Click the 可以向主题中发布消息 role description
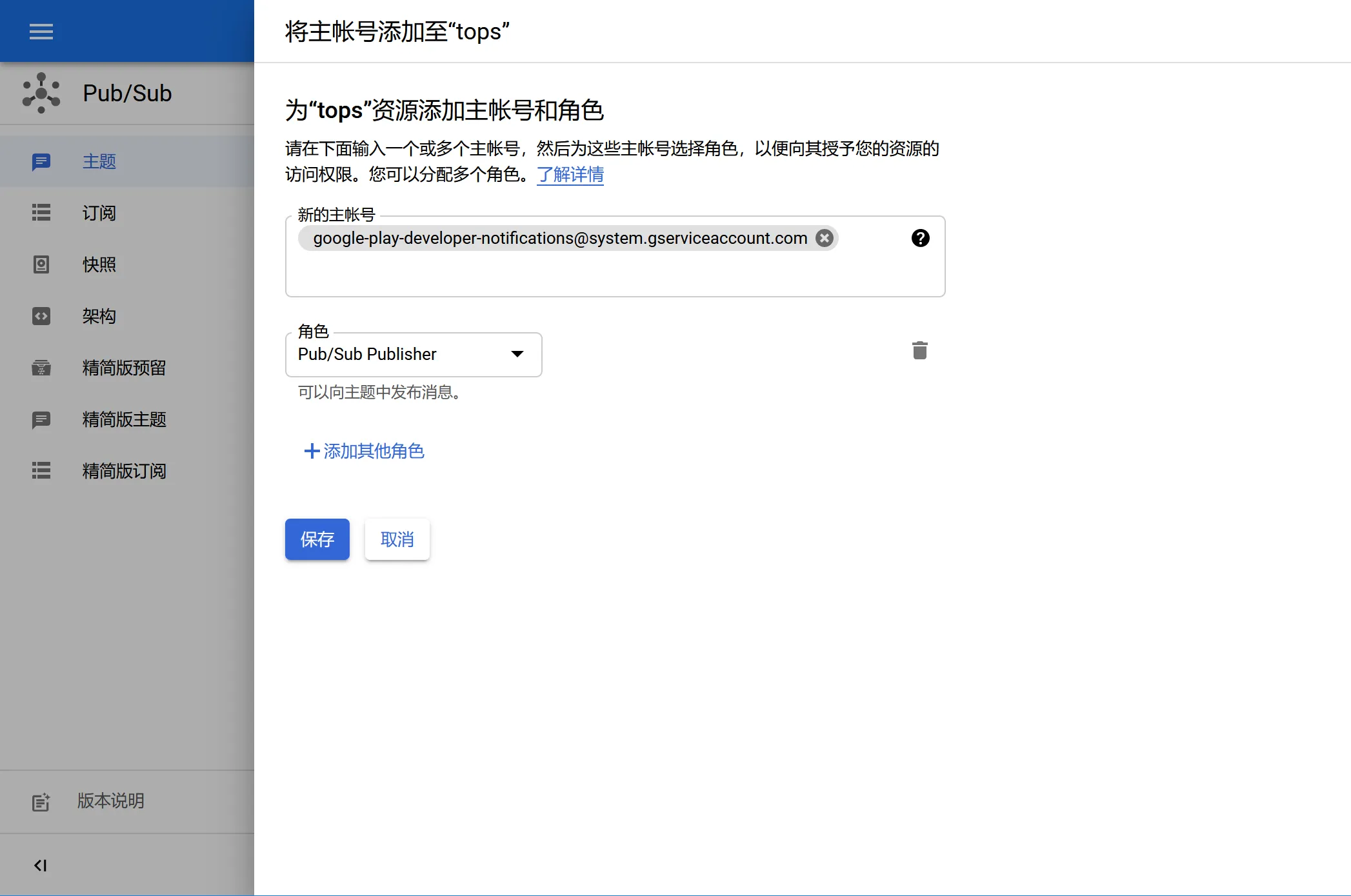The image size is (1351, 896). (x=380, y=392)
